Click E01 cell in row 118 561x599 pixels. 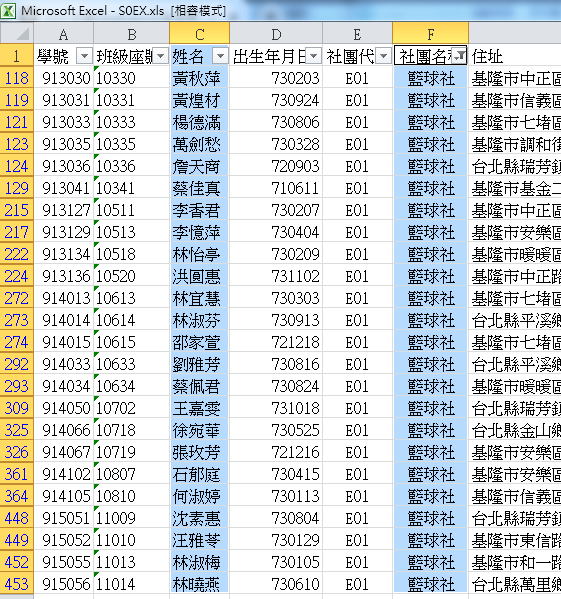357,78
